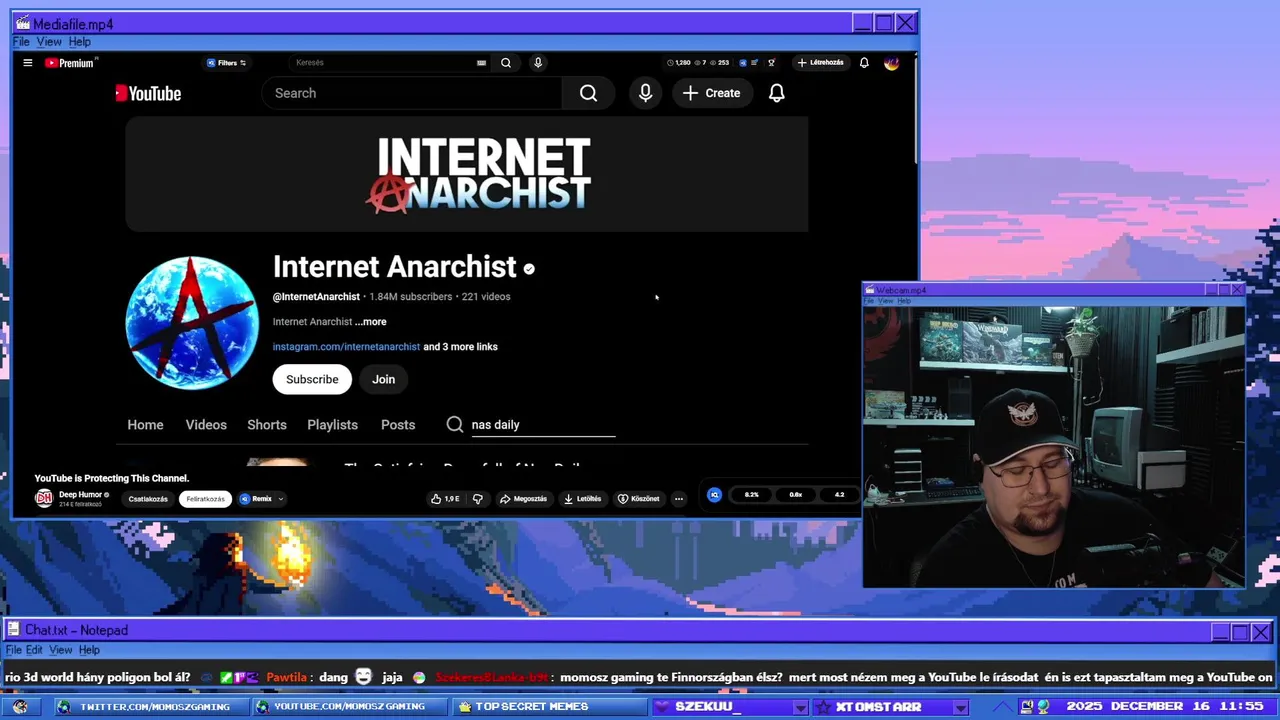The height and width of the screenshot is (720, 1280).
Task: Expand channel description with ...more
Action: 370,322
